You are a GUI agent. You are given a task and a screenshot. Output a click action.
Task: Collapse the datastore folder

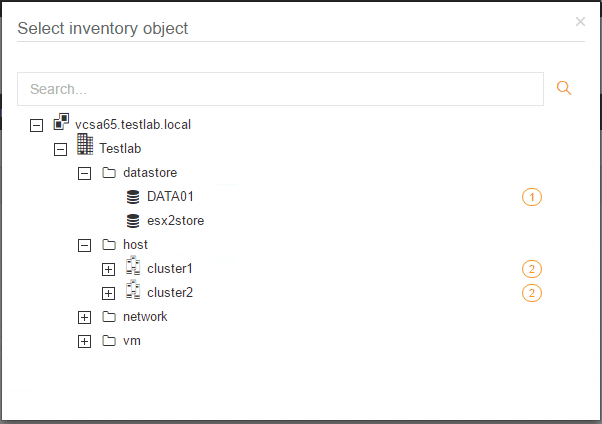pos(85,173)
